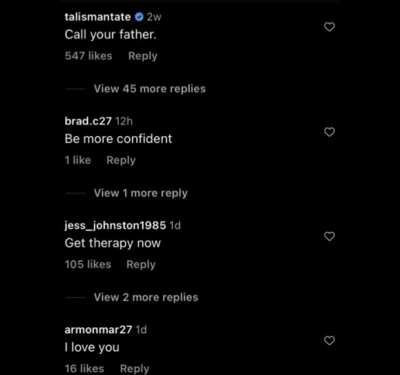Screen dimensions: 400x375
Task: Open talismantate's profile via username
Action: point(98,17)
